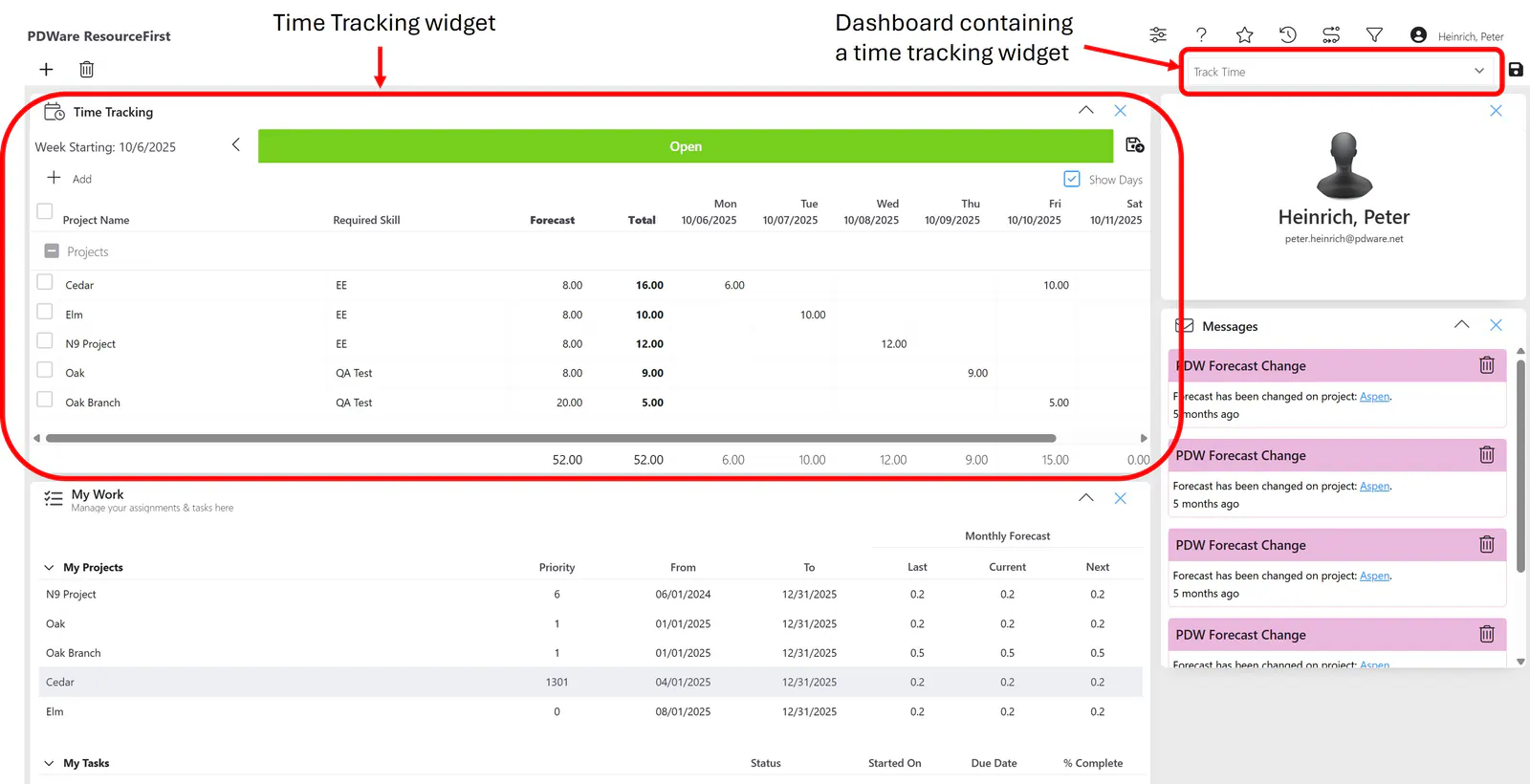Viewport: 1530px width, 784px height.
Task: Delete the first PDW Forecast Change message
Action: point(1487,365)
